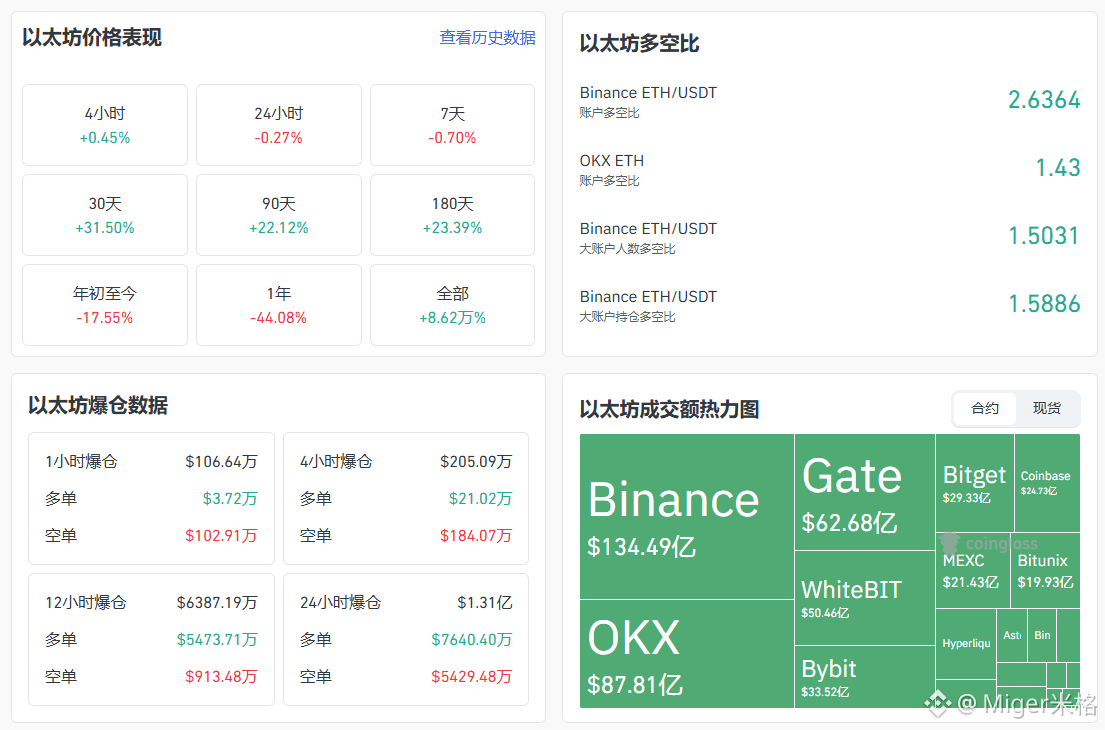1105x730 pixels.
Task: Click the long liquidation value $7640.40万
Action: pyautogui.click(x=471, y=640)
